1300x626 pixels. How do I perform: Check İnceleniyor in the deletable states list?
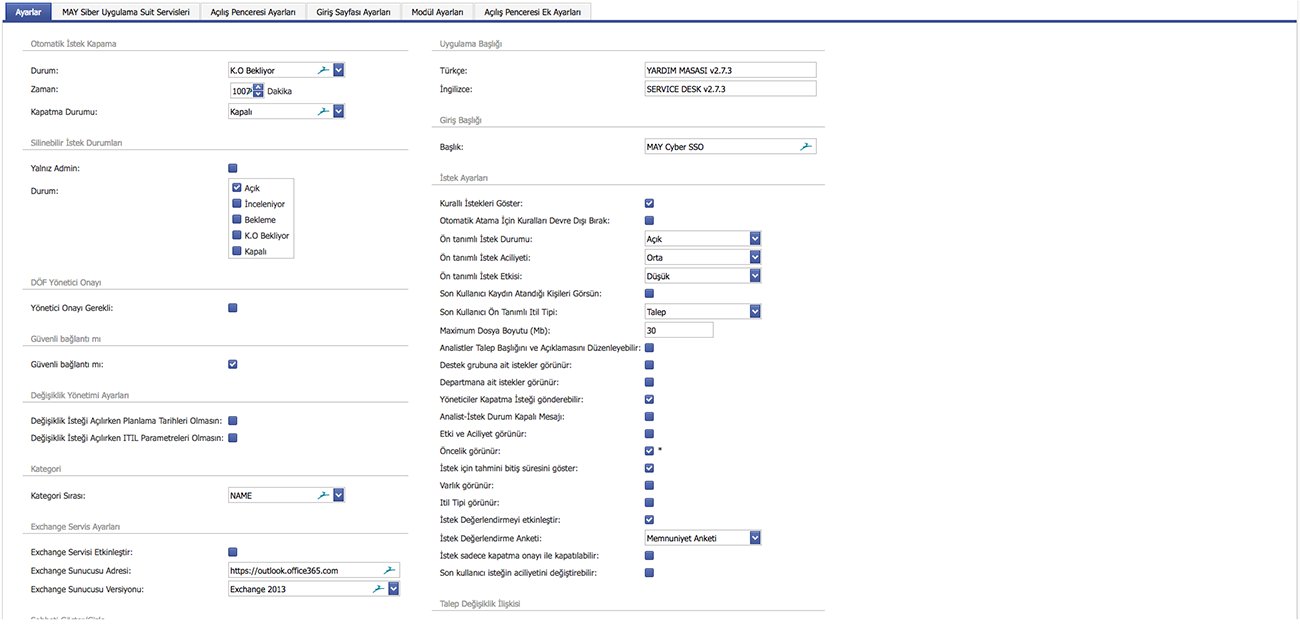click(x=237, y=203)
